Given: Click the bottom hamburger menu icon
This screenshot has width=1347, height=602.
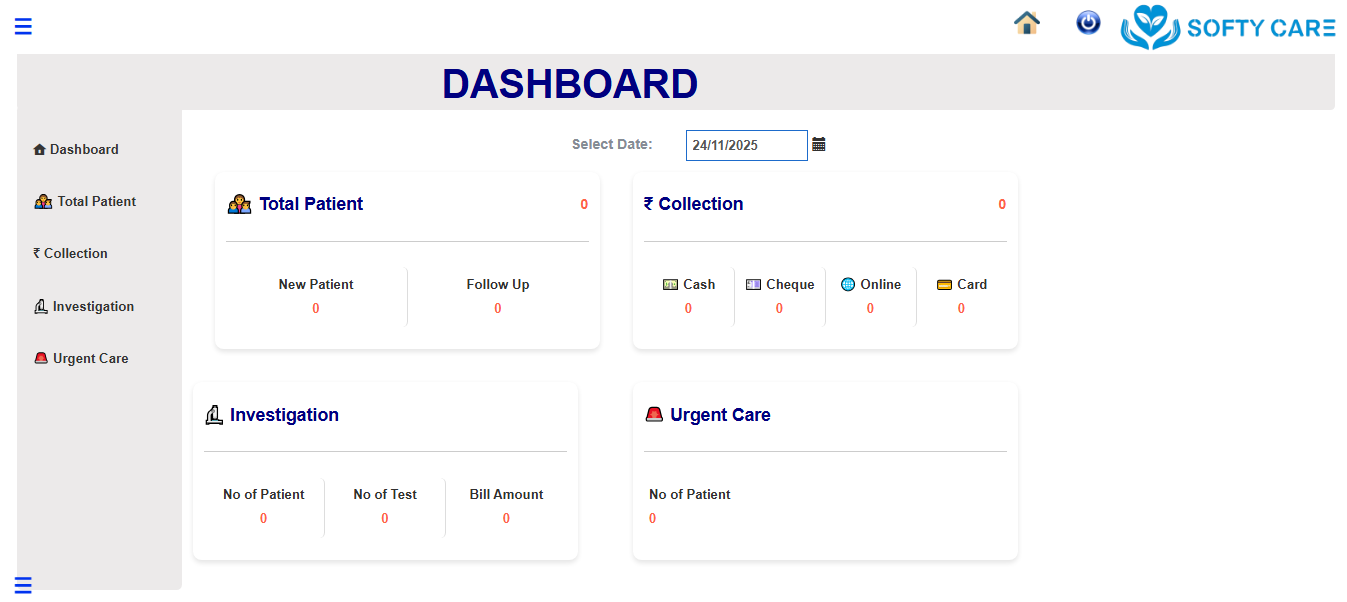Looking at the screenshot, I should point(23,585).
